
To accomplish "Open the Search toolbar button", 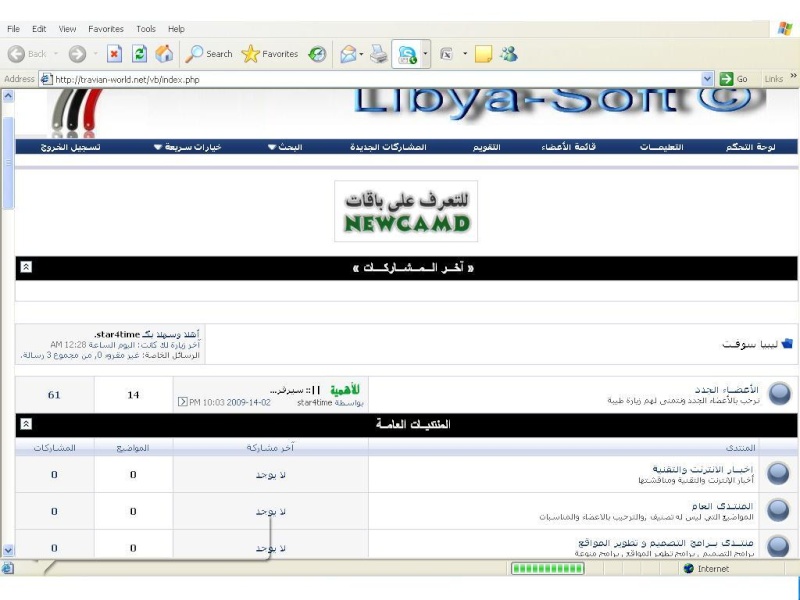I will [208, 54].
